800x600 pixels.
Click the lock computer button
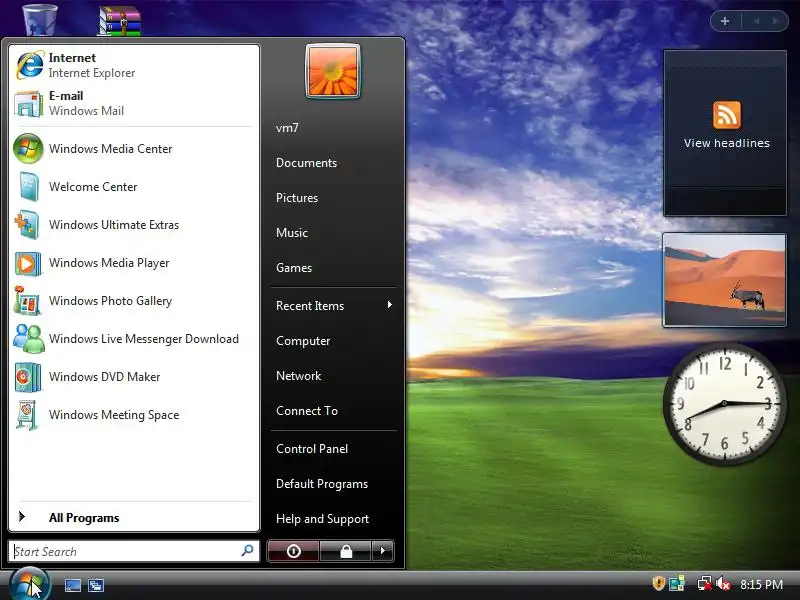point(345,551)
